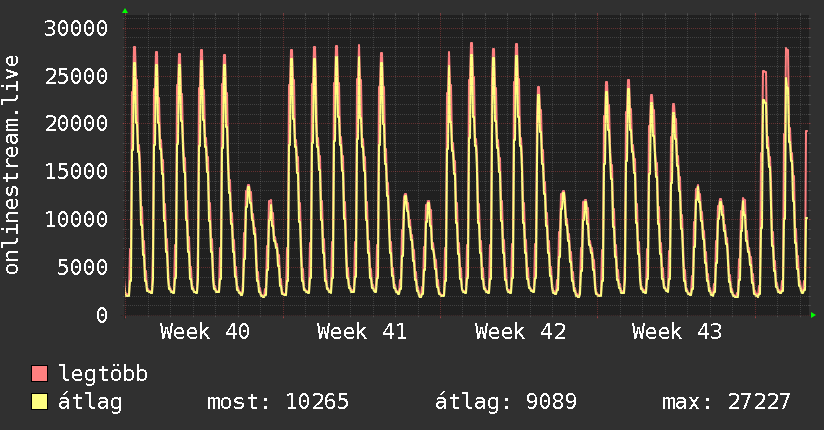Click the 0 y-axis tick label
824x430 pixels.
tap(102, 315)
